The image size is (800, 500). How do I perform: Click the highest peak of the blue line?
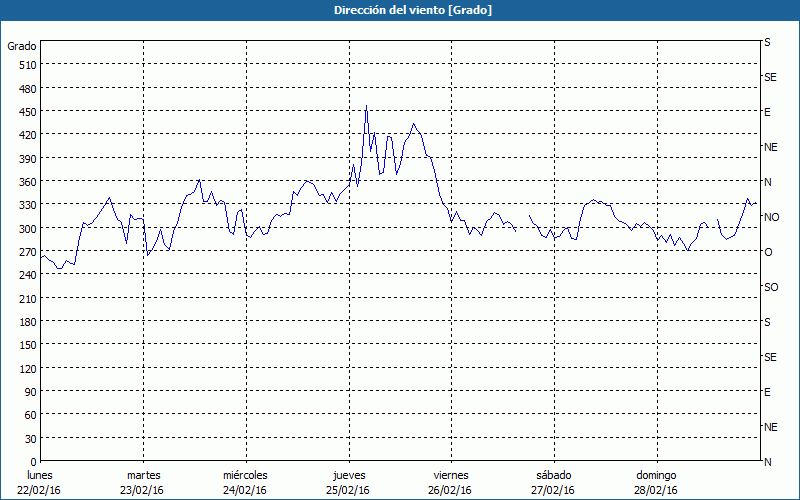pos(366,106)
